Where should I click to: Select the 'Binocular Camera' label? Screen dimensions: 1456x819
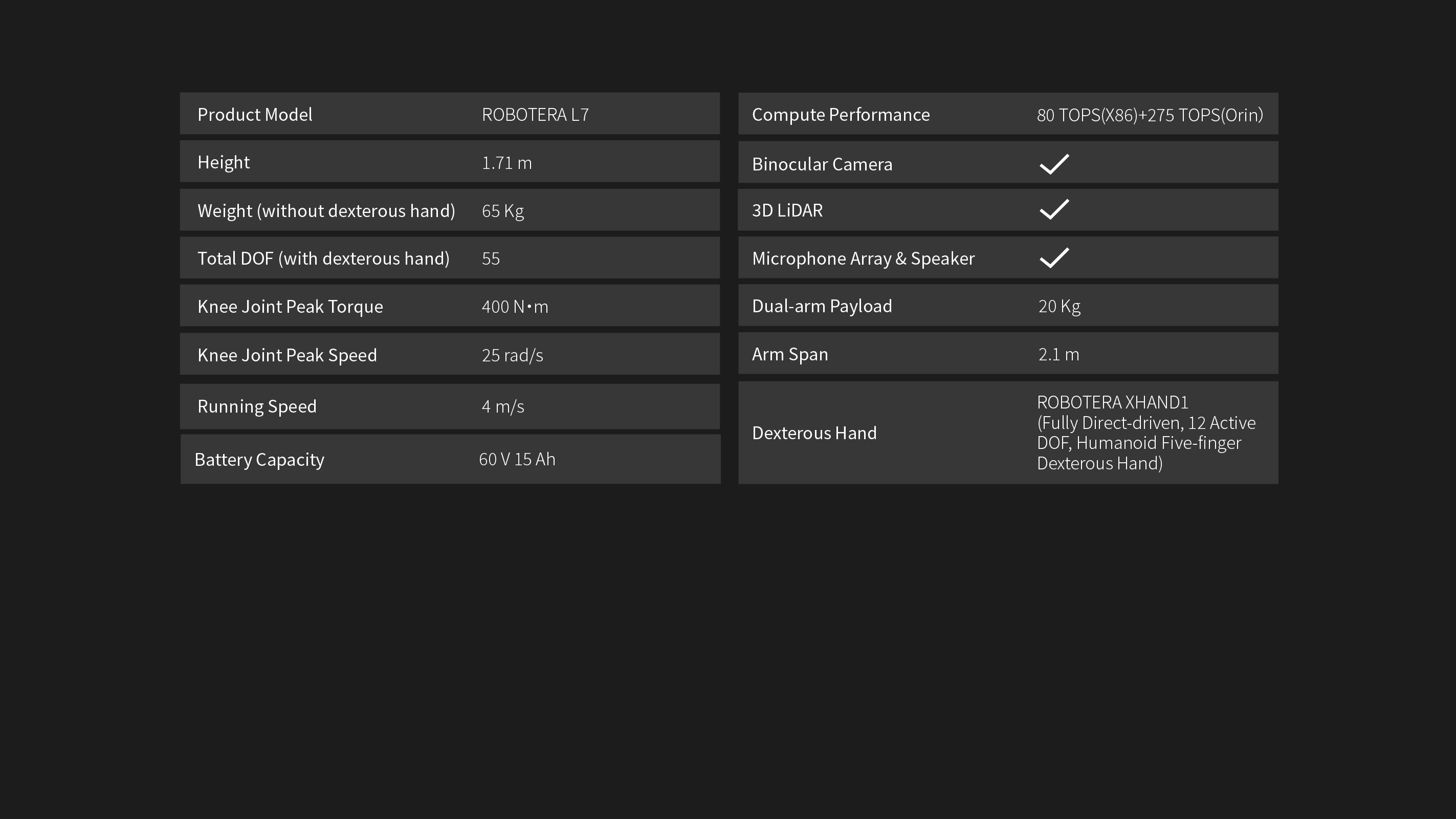pos(822,164)
